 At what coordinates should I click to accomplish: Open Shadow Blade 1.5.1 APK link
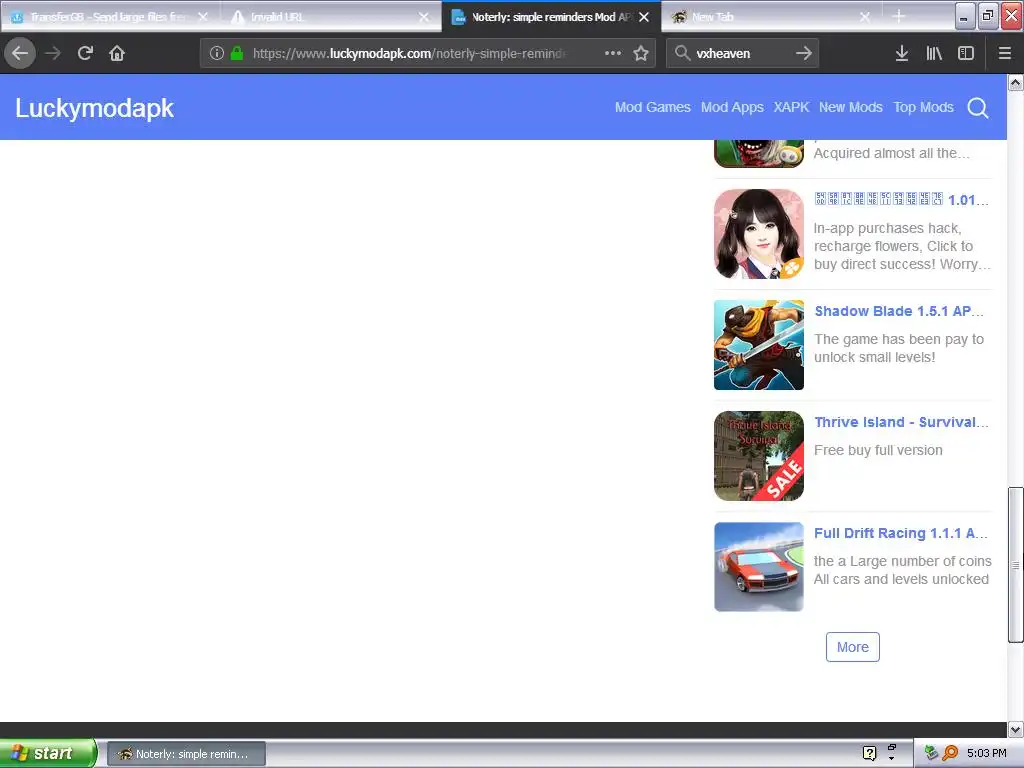[x=899, y=311]
